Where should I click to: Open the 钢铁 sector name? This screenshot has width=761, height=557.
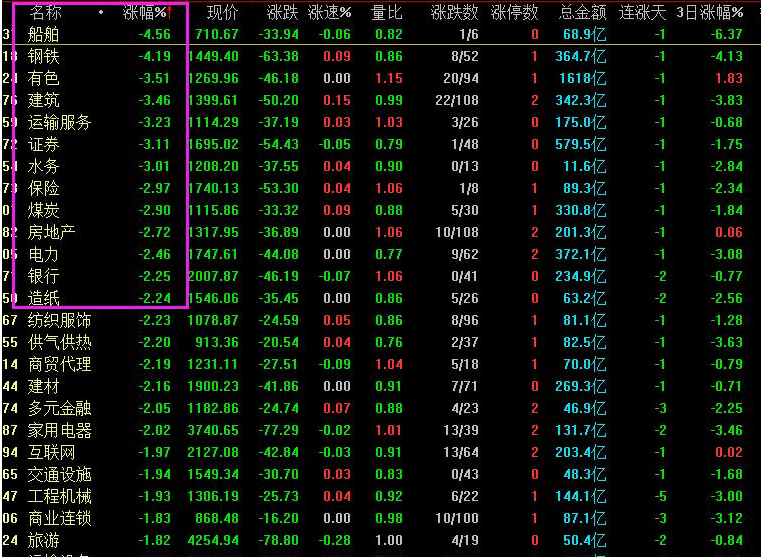pos(45,57)
